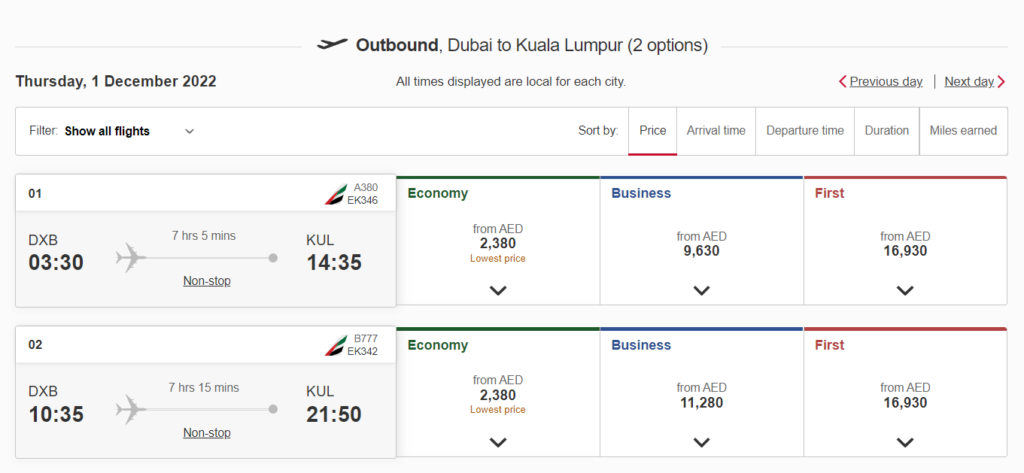Open the Show all flights filter dropdown
Screen dimensions: 1024x473
[112, 131]
